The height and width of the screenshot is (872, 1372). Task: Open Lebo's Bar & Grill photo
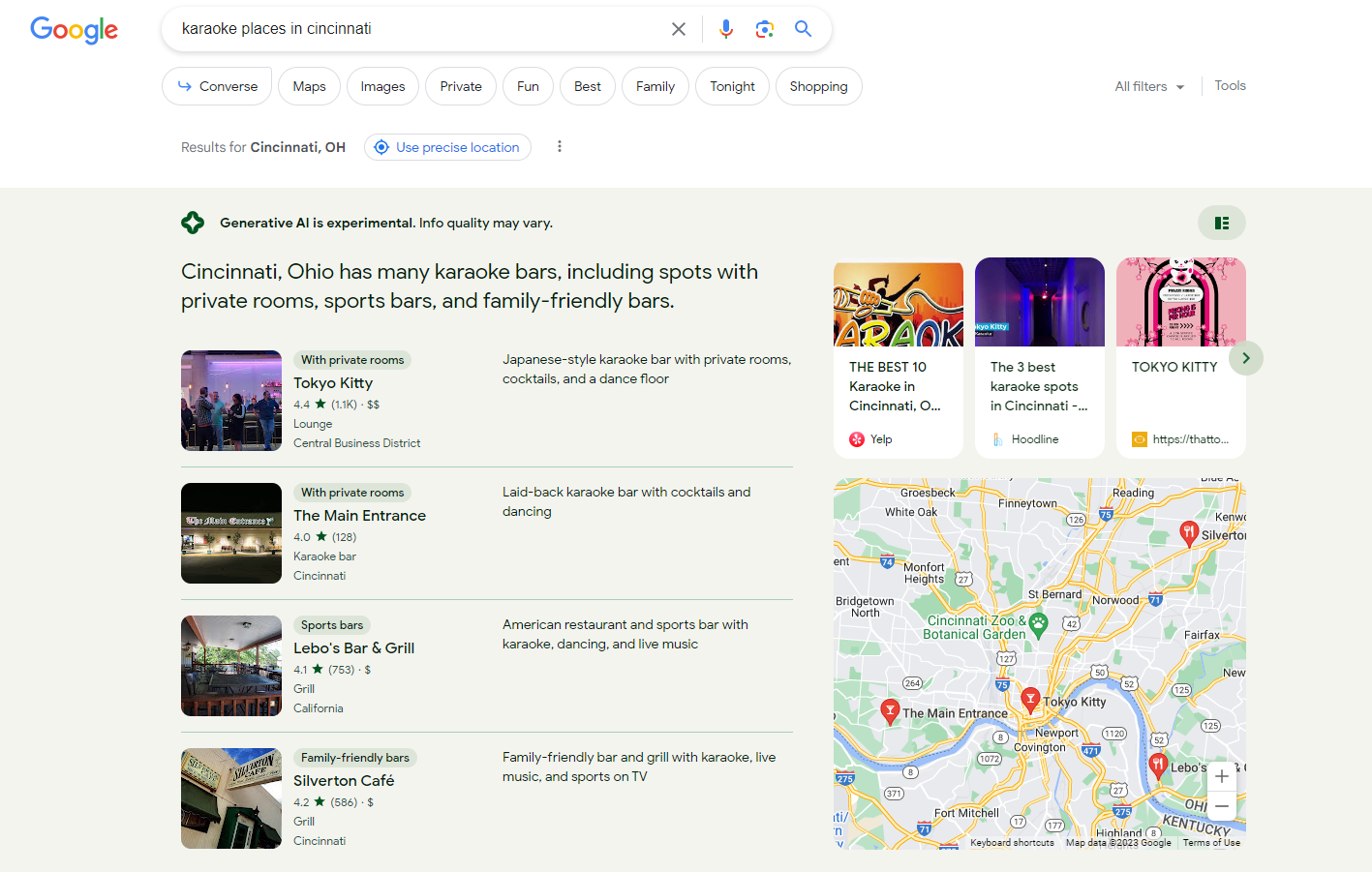(231, 666)
